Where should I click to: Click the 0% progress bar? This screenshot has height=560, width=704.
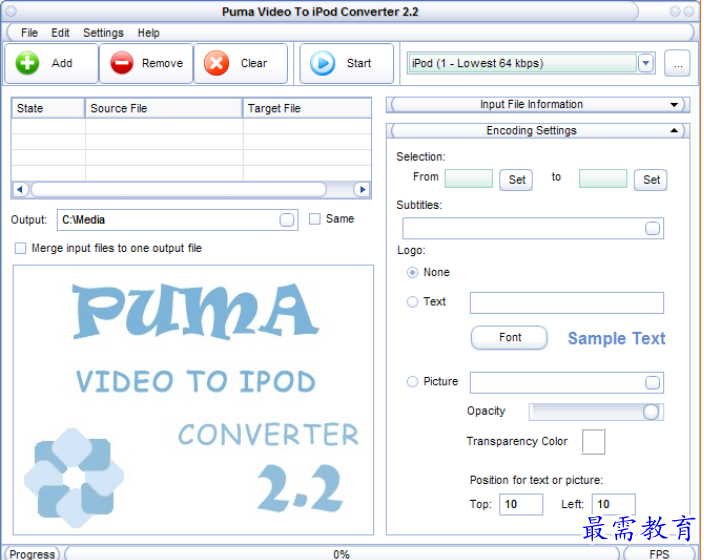342,553
